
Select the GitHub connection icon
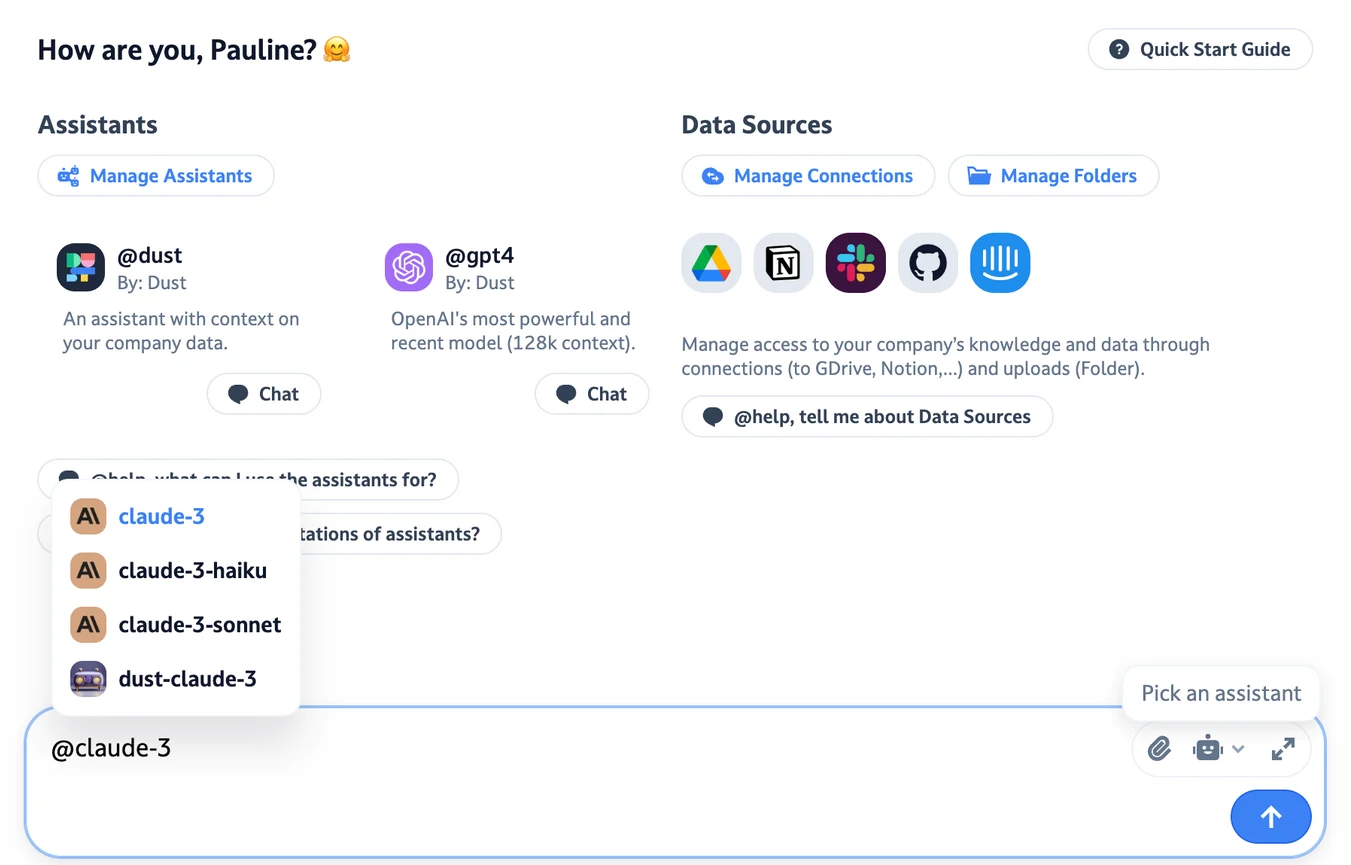click(x=928, y=263)
